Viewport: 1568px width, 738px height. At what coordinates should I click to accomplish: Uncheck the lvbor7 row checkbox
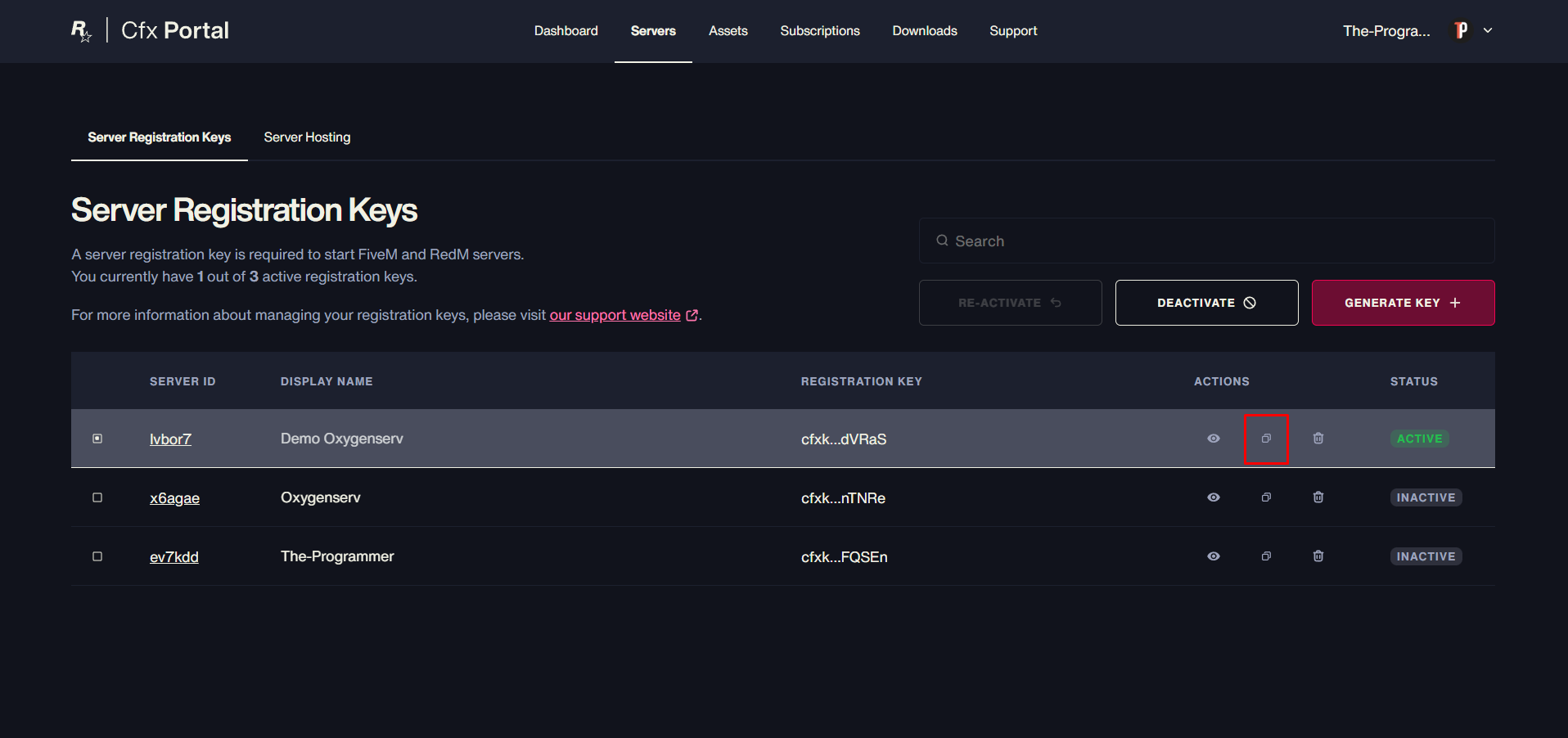(x=97, y=439)
